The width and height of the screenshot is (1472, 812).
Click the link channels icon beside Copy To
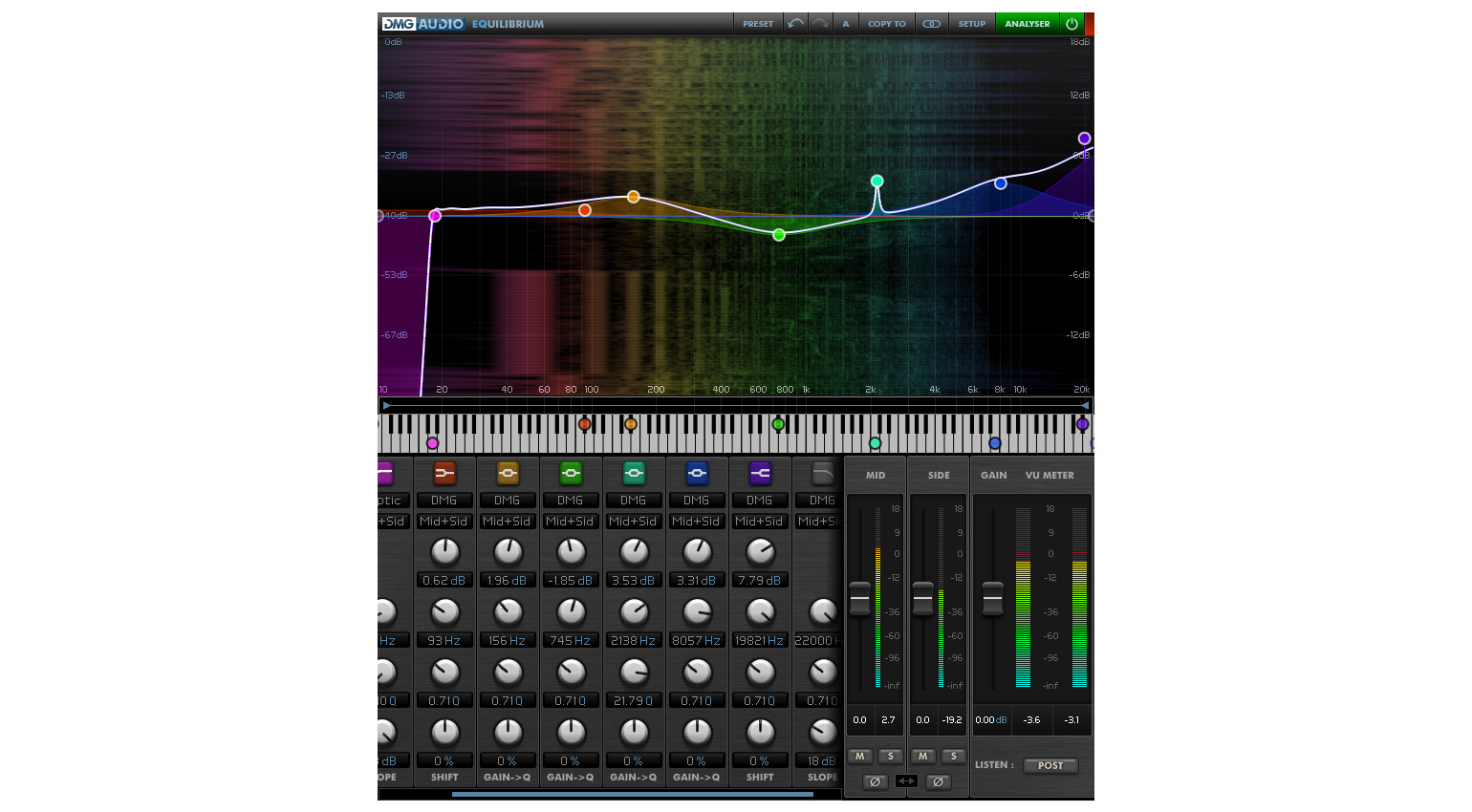point(931,24)
